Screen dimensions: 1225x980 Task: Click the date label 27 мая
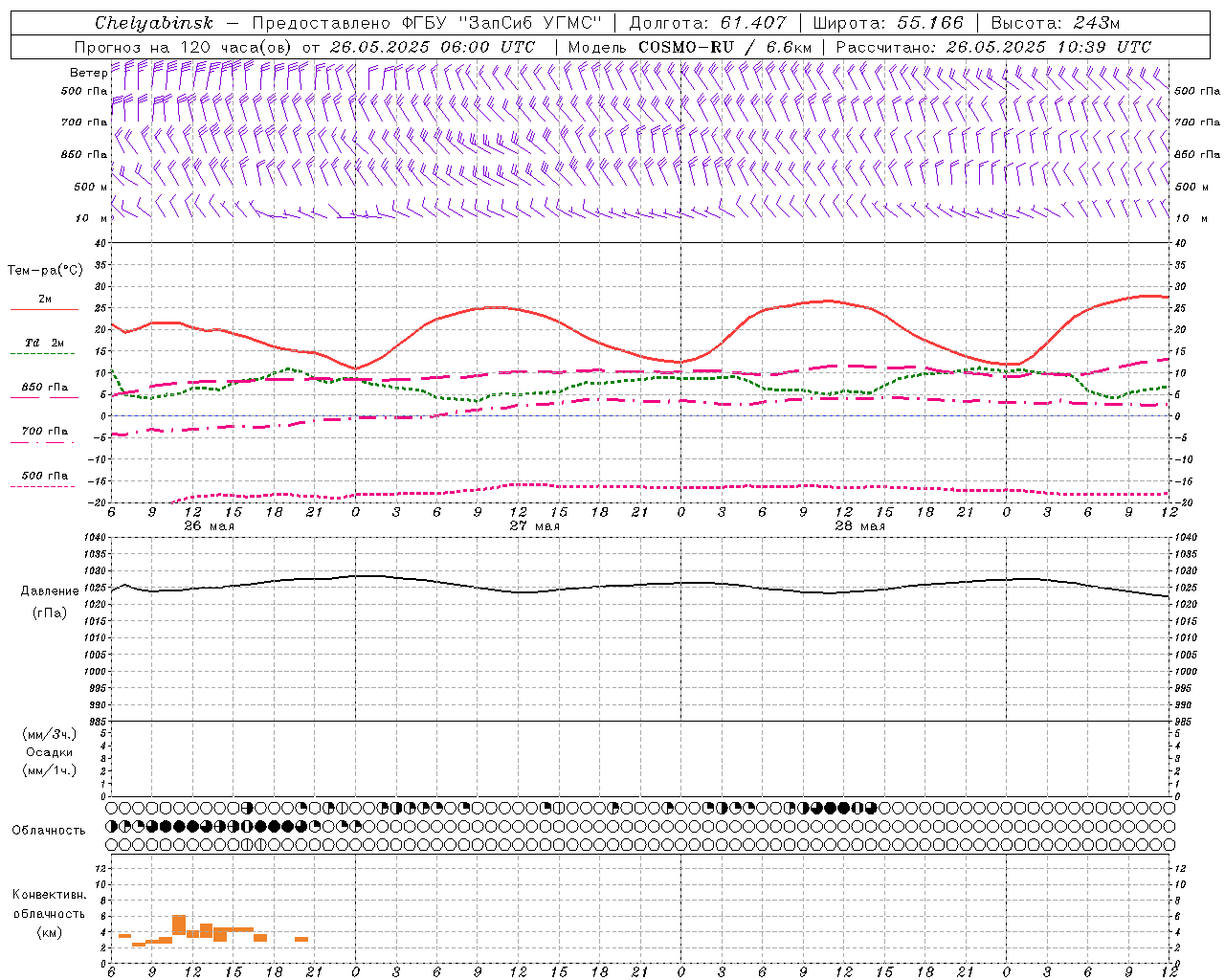click(534, 526)
